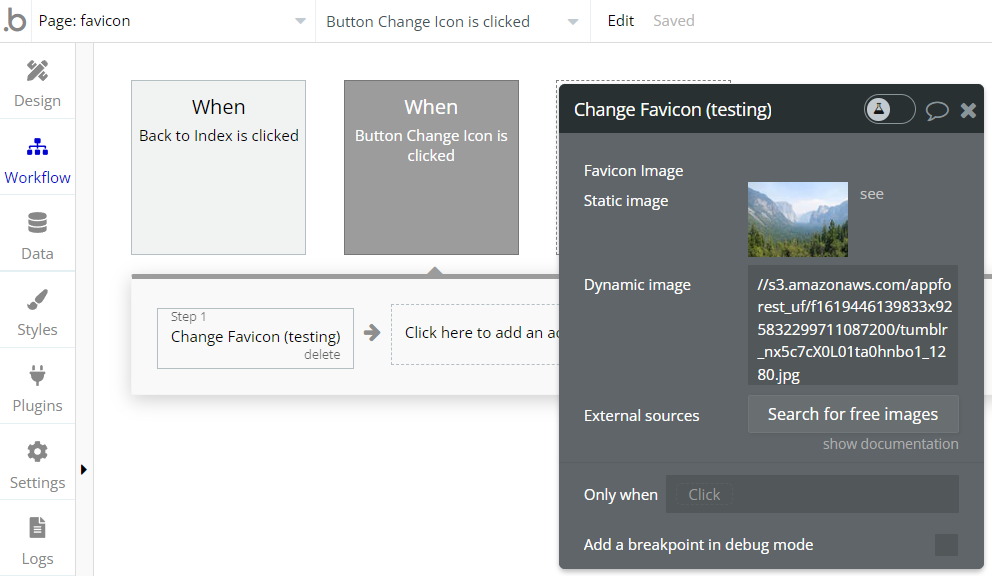Toggle the testing flask switch
992x576 pixels.
tap(889, 110)
